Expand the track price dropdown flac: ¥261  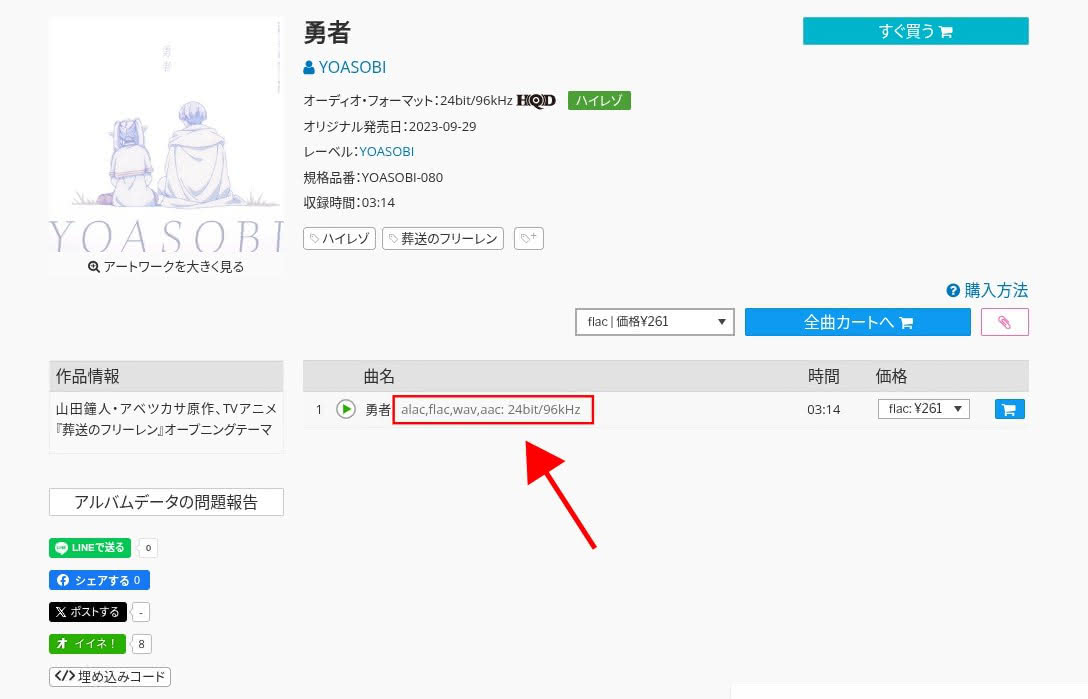(x=923, y=409)
